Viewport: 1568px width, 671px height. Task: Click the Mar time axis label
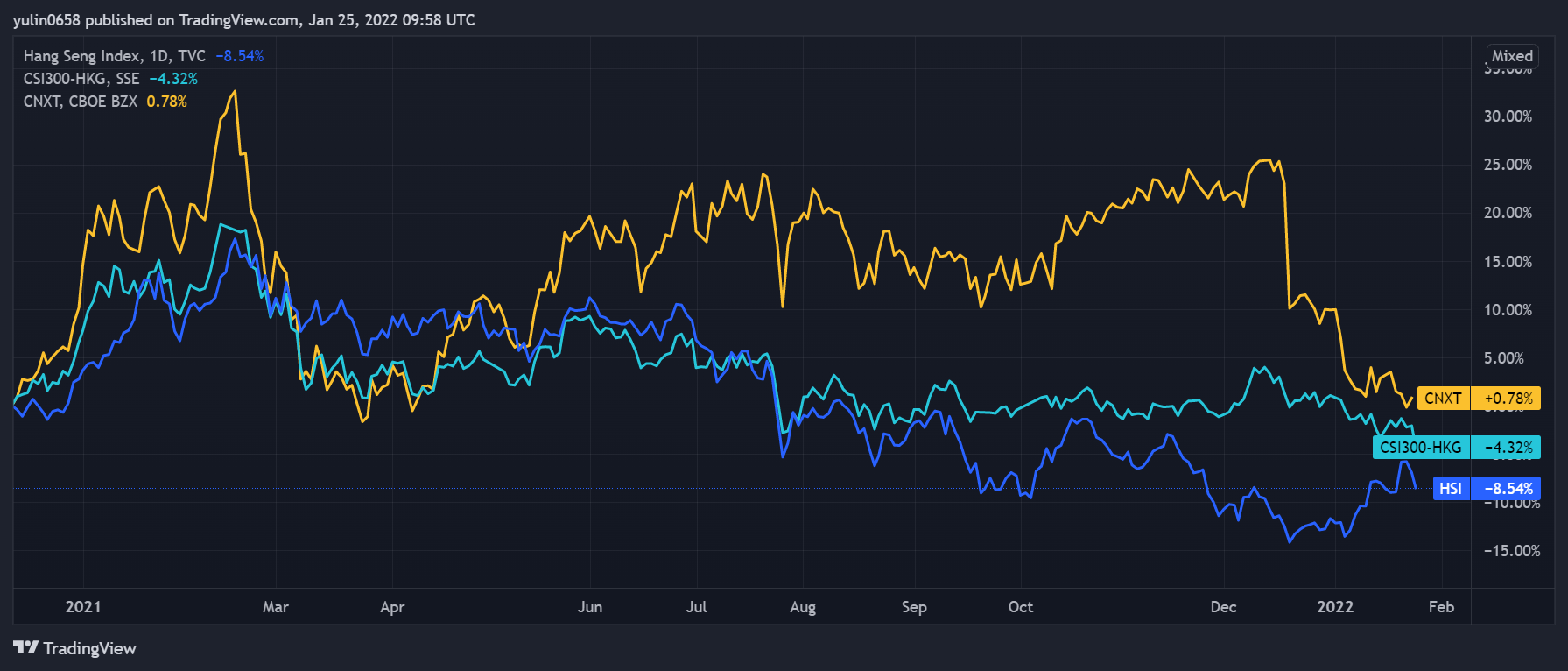[276, 607]
